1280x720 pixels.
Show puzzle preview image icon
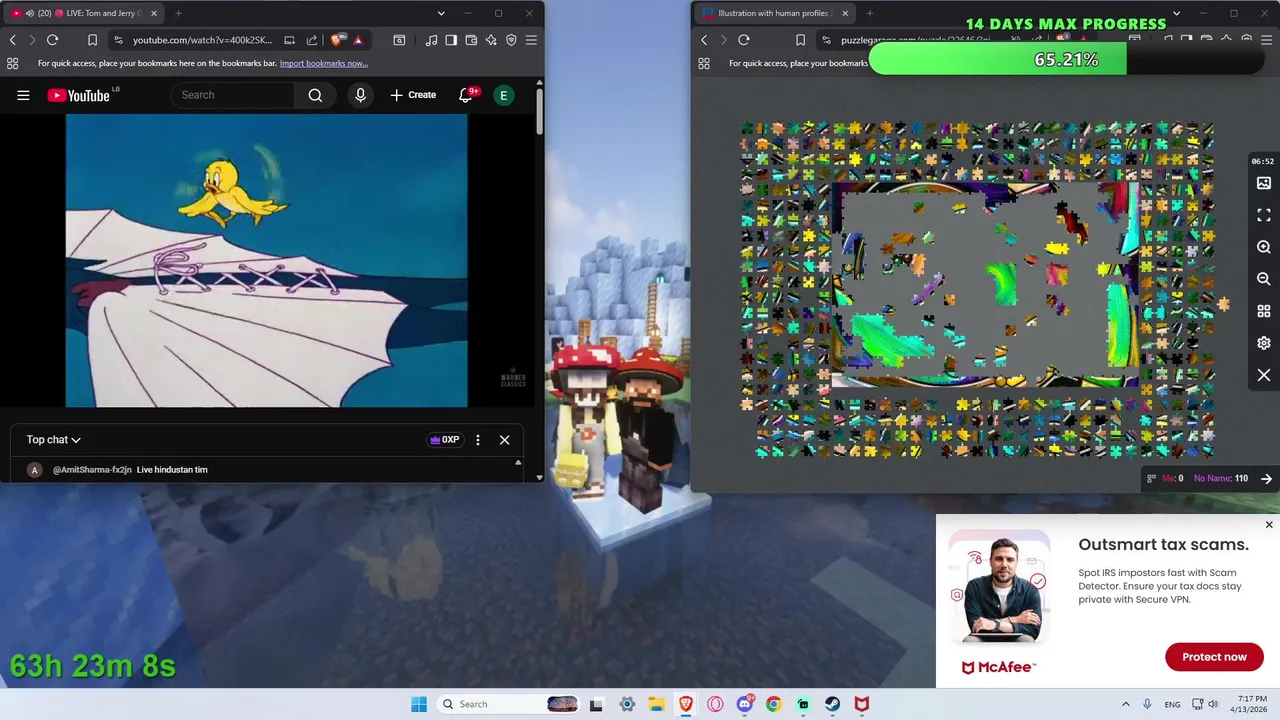point(1264,183)
